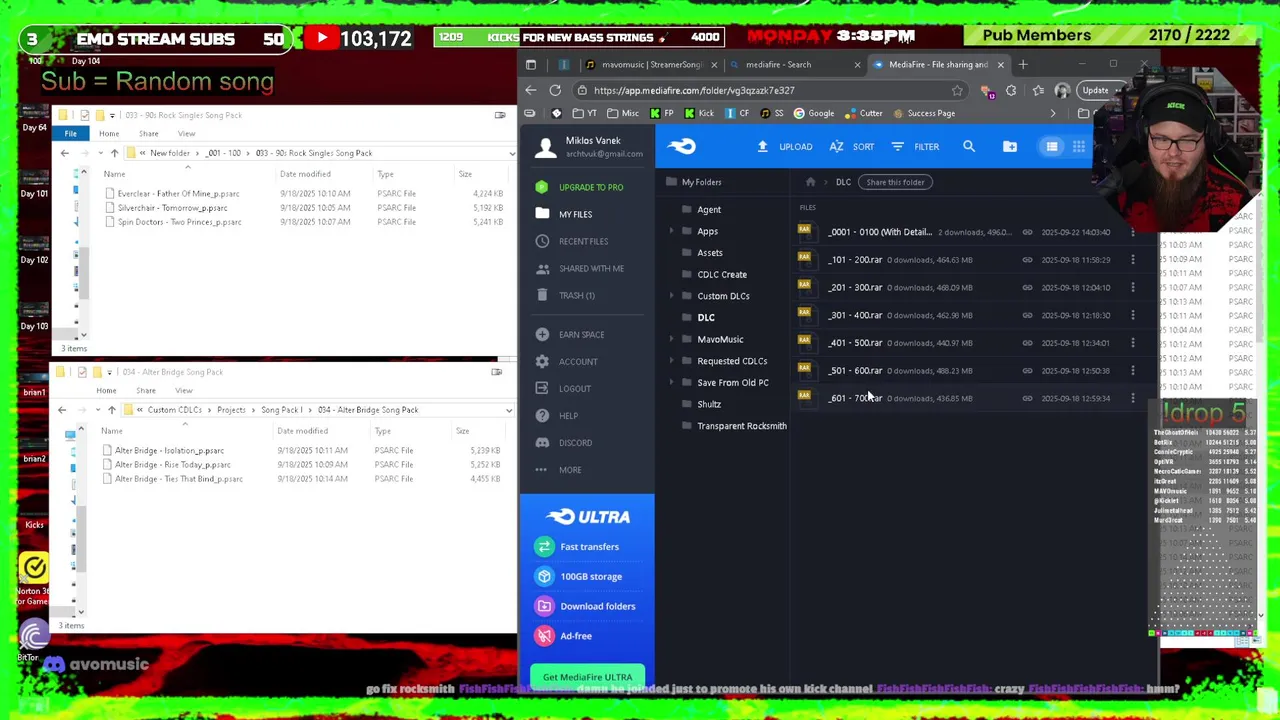Open Shared With Me in MediaFire
Screen dimensions: 1280x720
pyautogui.click(x=580, y=268)
